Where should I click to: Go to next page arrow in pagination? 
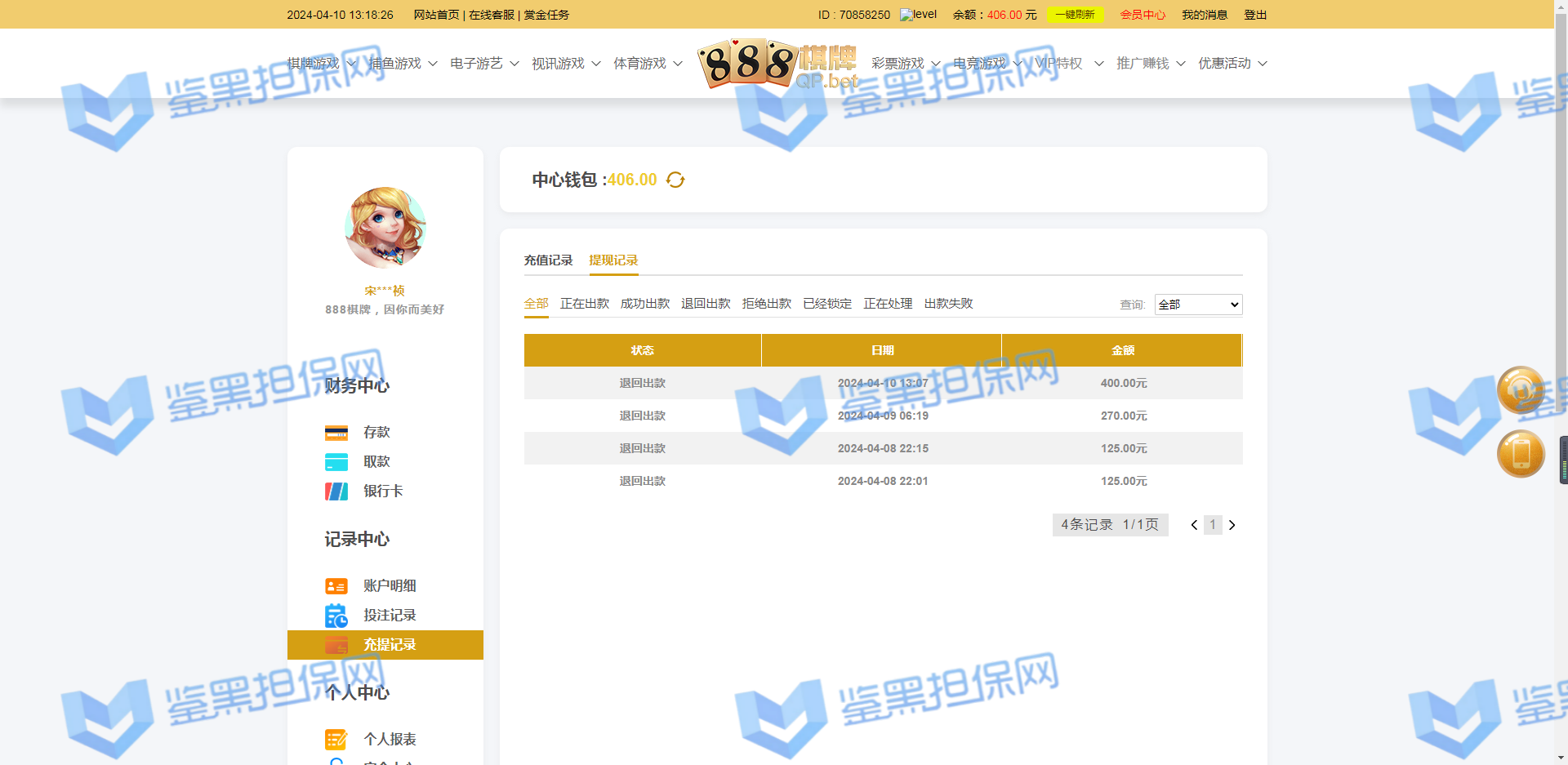1232,525
